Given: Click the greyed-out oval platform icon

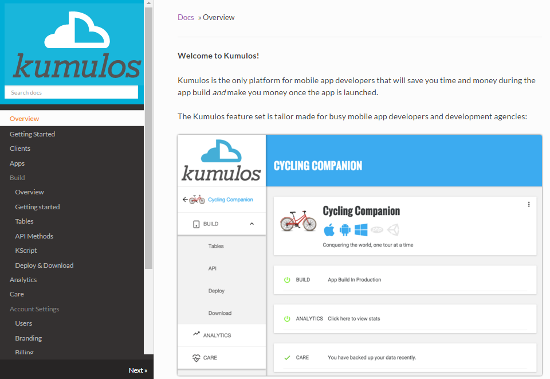Looking at the screenshot, I should click(x=377, y=230).
